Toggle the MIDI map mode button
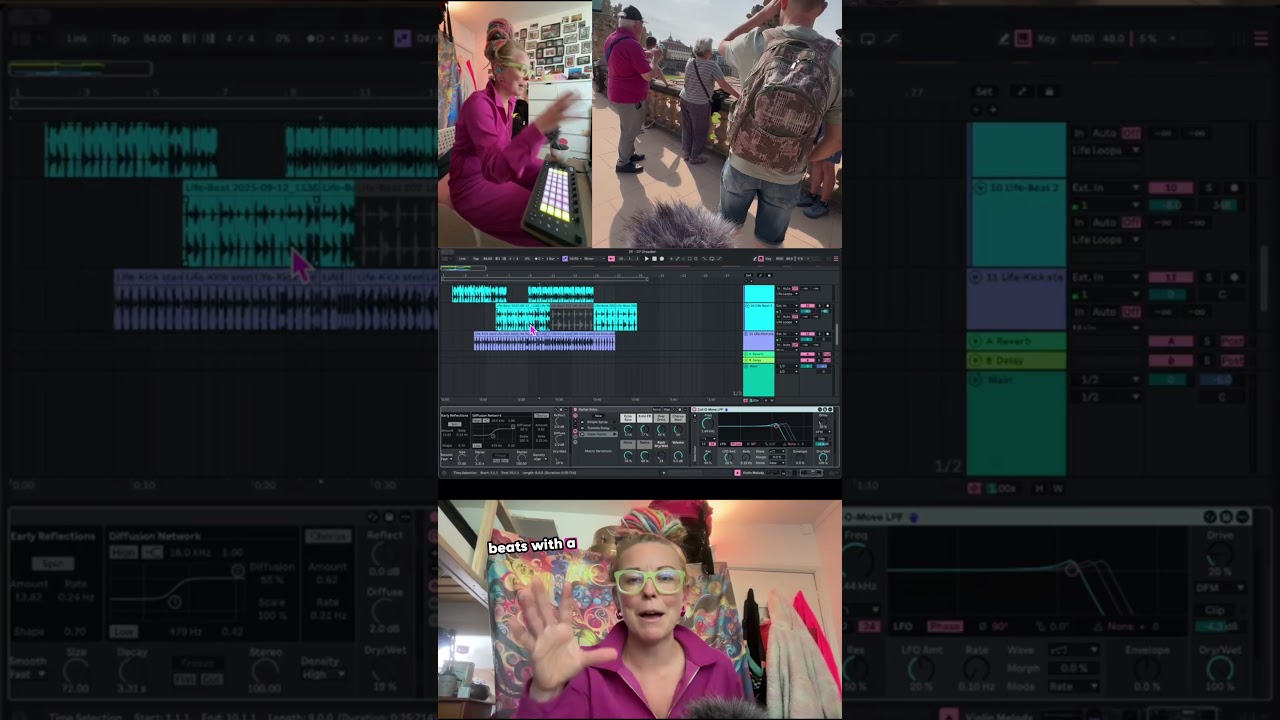The image size is (1280, 720). click(x=779, y=259)
